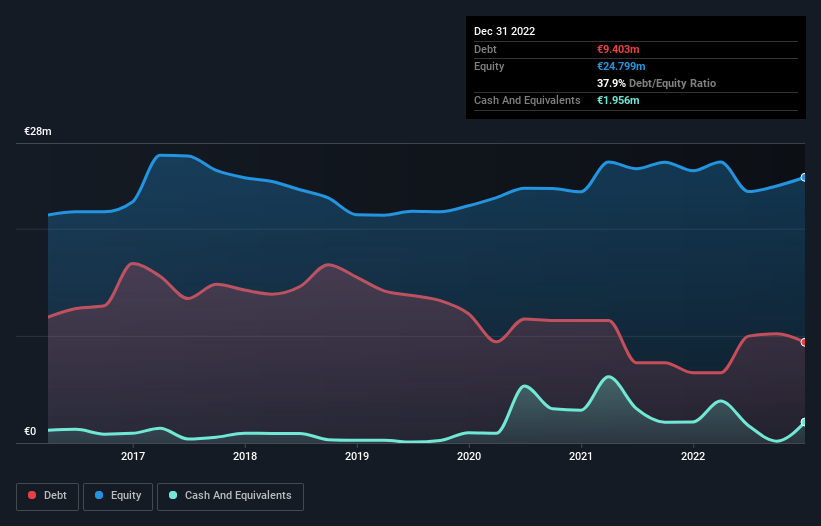The width and height of the screenshot is (821, 526).
Task: Click the €9.403m debt value
Action: tap(618, 49)
